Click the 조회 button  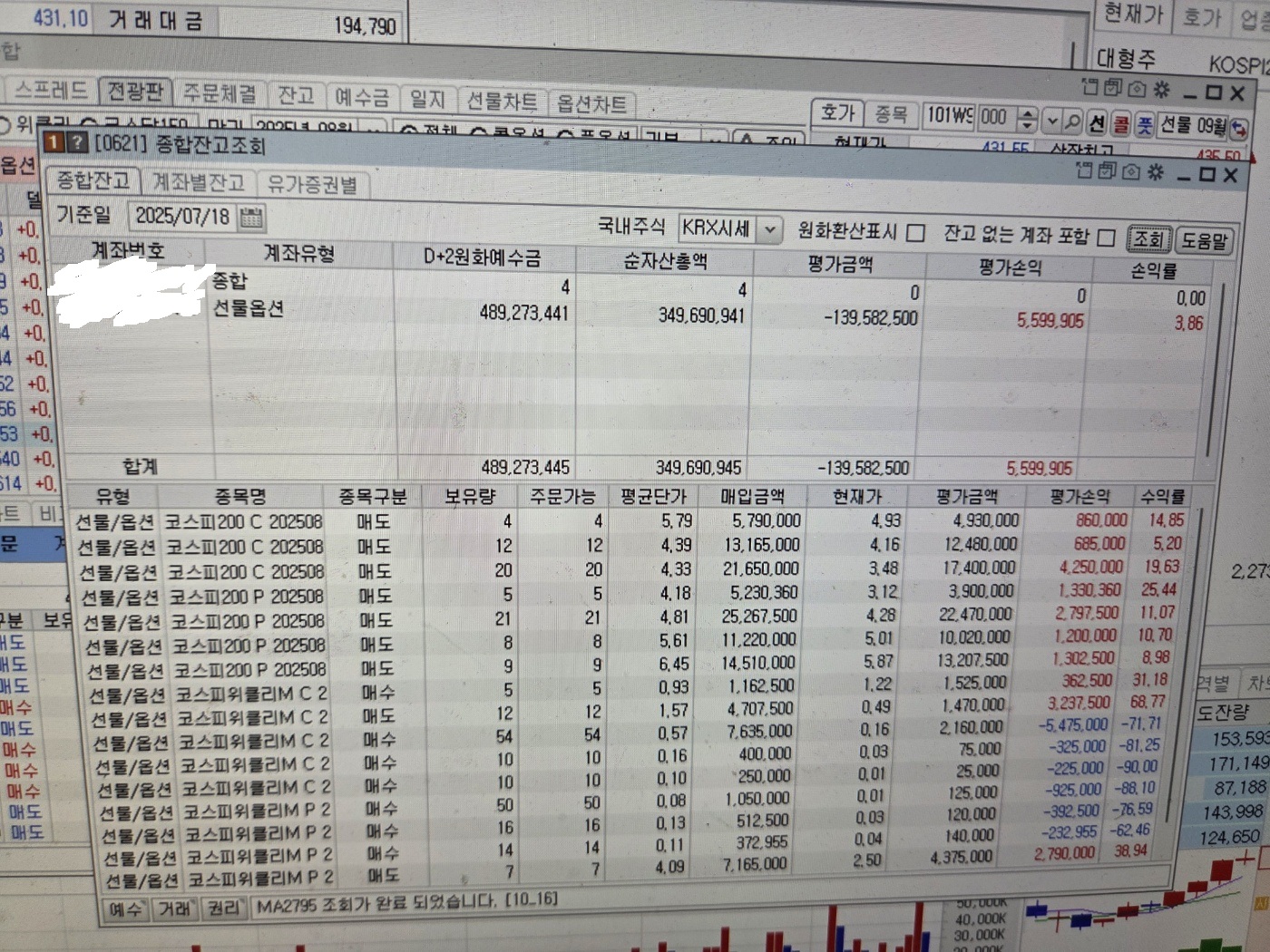(1148, 239)
